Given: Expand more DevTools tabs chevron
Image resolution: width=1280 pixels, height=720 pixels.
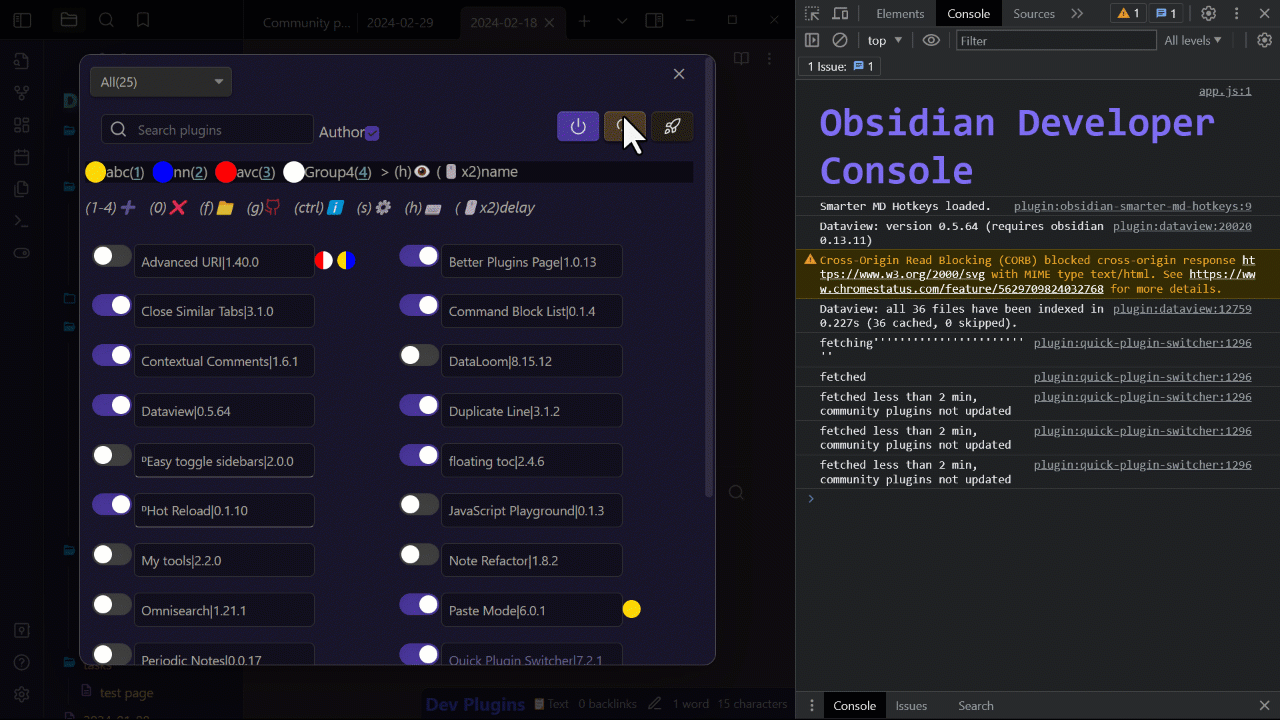Looking at the screenshot, I should click(x=1077, y=13).
